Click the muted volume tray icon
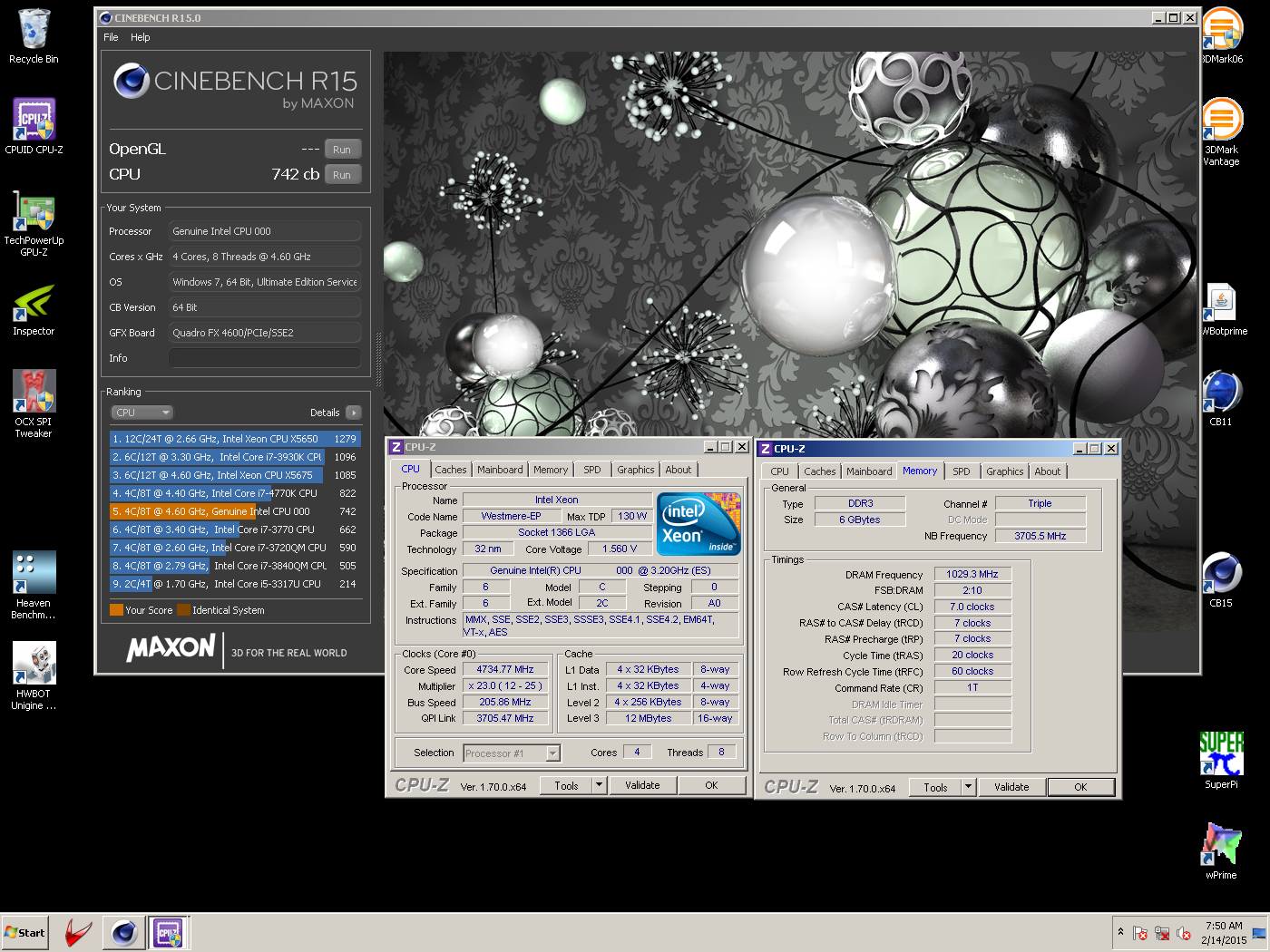The width and height of the screenshot is (1270, 952). point(1184,933)
